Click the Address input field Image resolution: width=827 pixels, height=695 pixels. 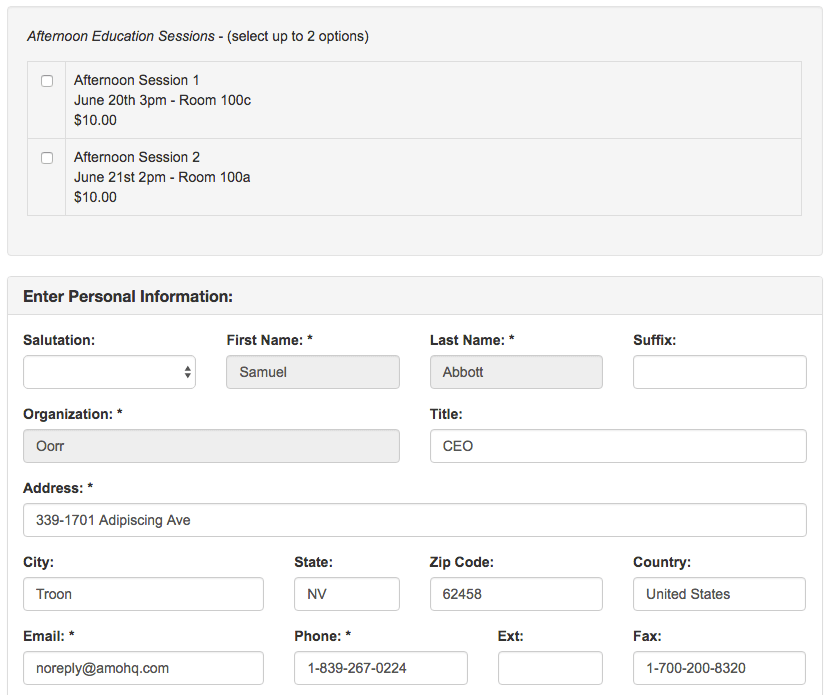(x=414, y=520)
